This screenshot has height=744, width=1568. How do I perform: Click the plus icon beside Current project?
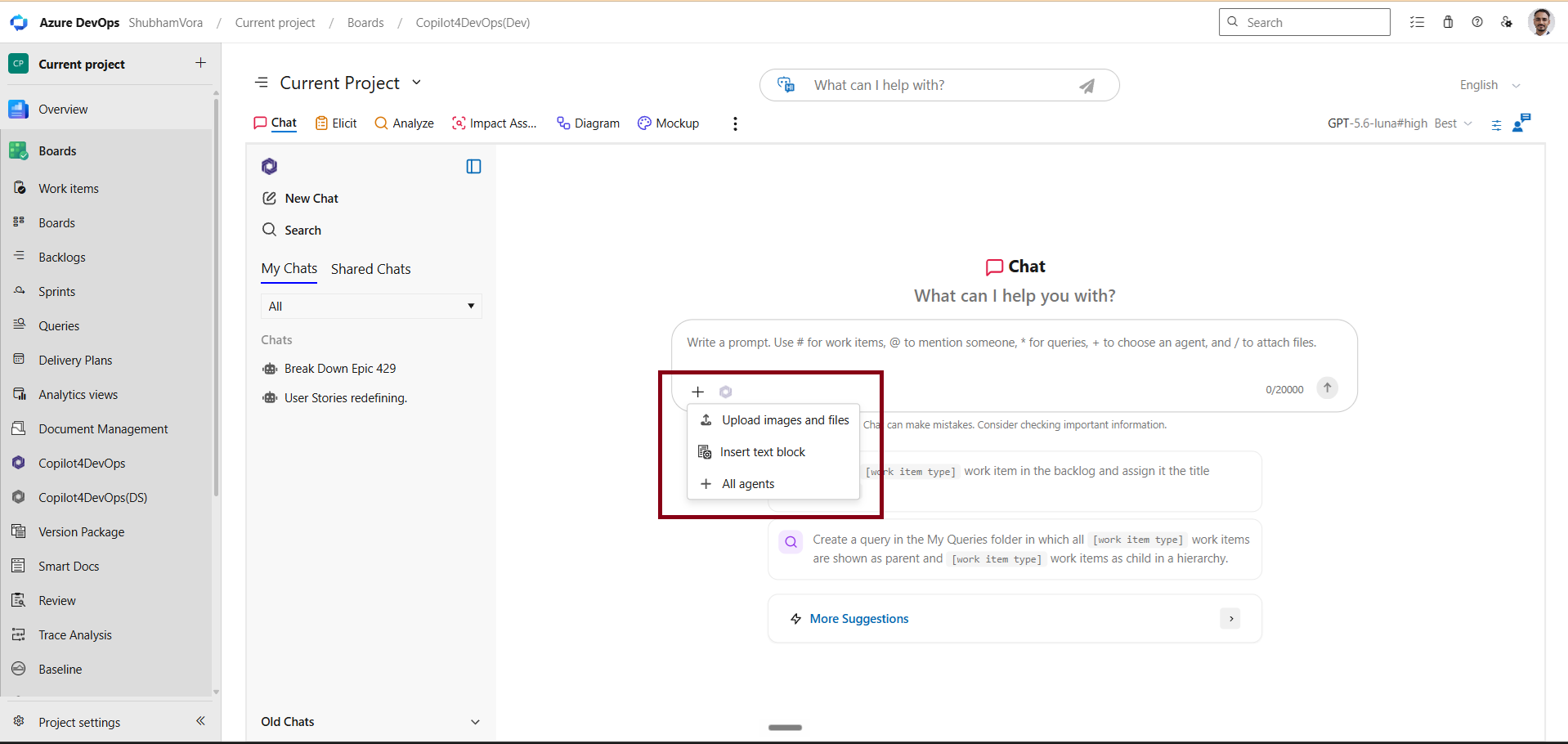pyautogui.click(x=200, y=63)
